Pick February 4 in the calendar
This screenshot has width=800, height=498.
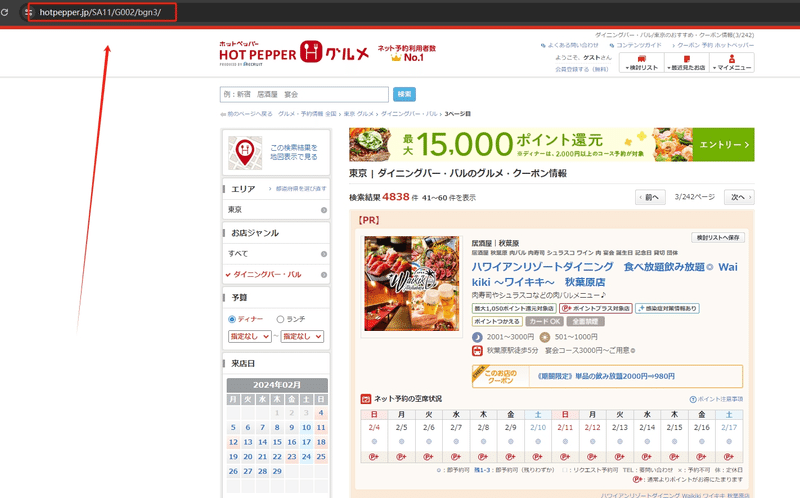tap(321, 413)
